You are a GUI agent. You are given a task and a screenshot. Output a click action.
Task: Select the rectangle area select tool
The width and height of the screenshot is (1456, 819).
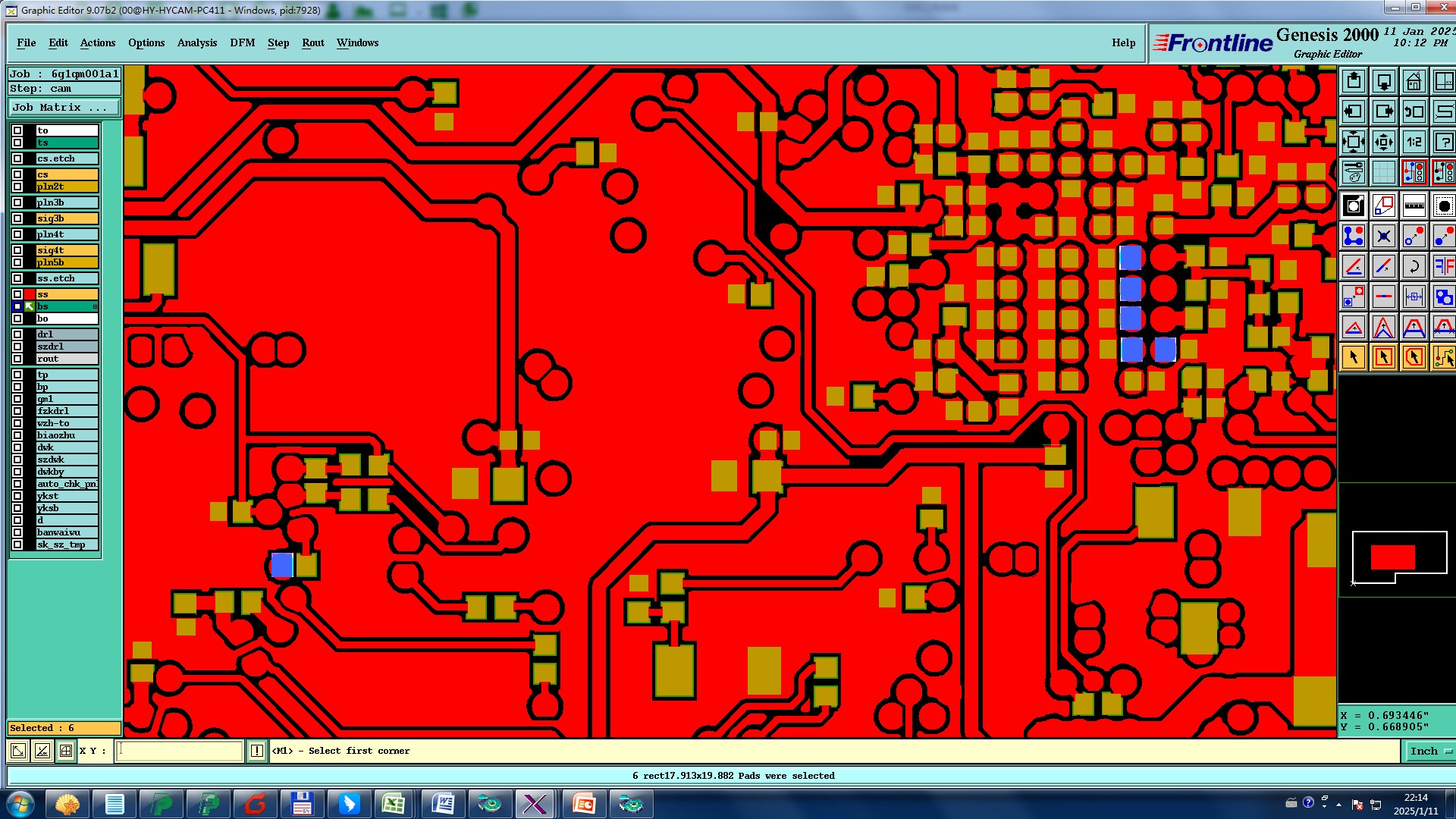coord(1383,357)
